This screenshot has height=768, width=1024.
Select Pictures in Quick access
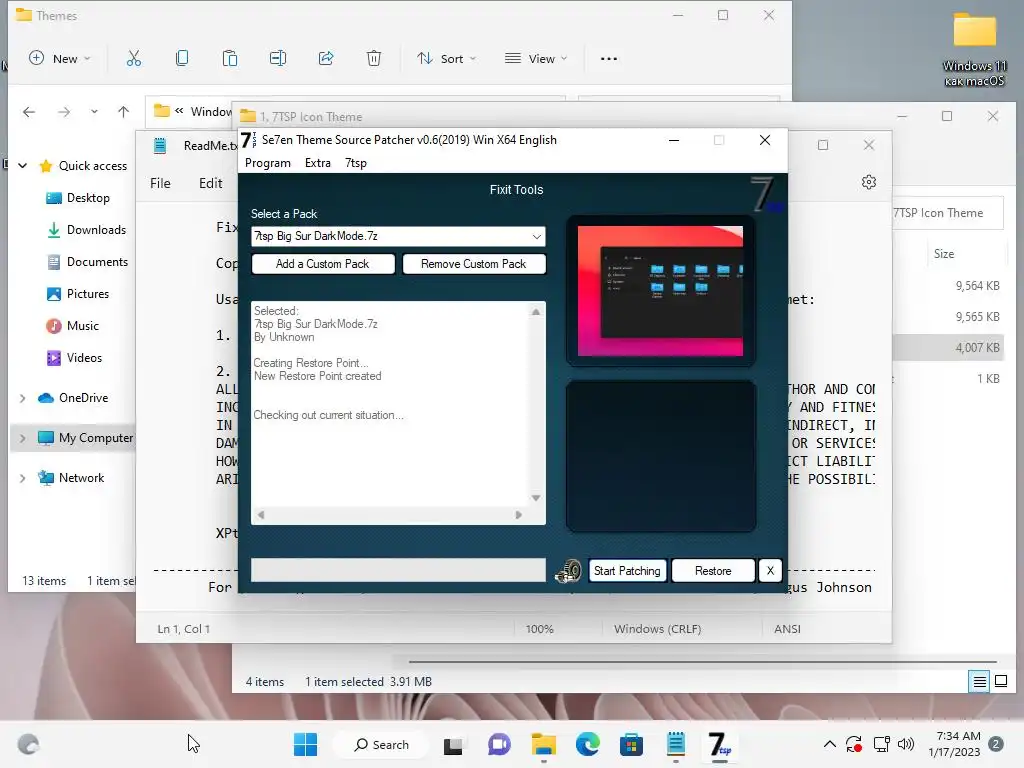click(77, 294)
